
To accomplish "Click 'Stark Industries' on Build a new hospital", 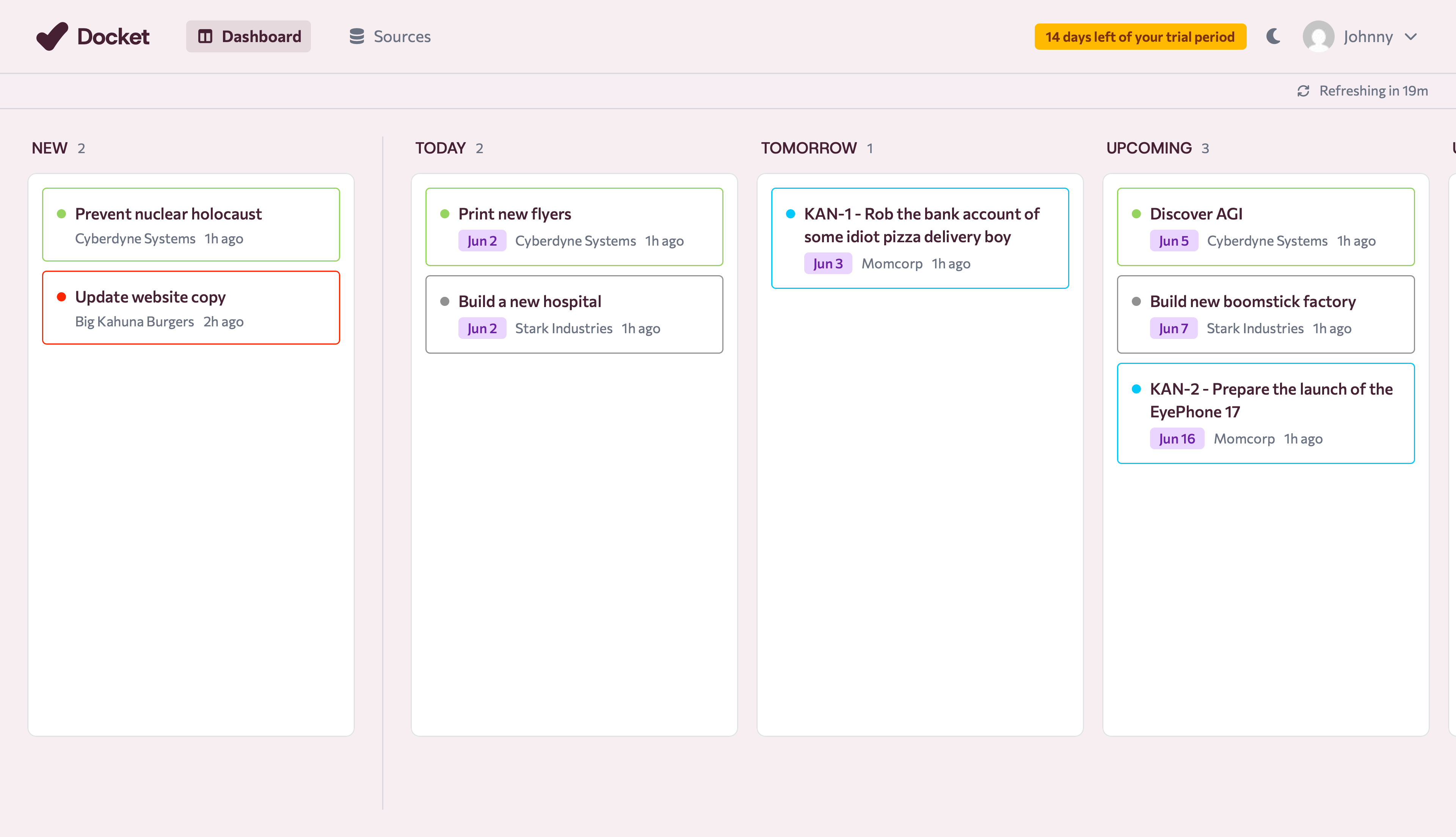I will click(563, 328).
